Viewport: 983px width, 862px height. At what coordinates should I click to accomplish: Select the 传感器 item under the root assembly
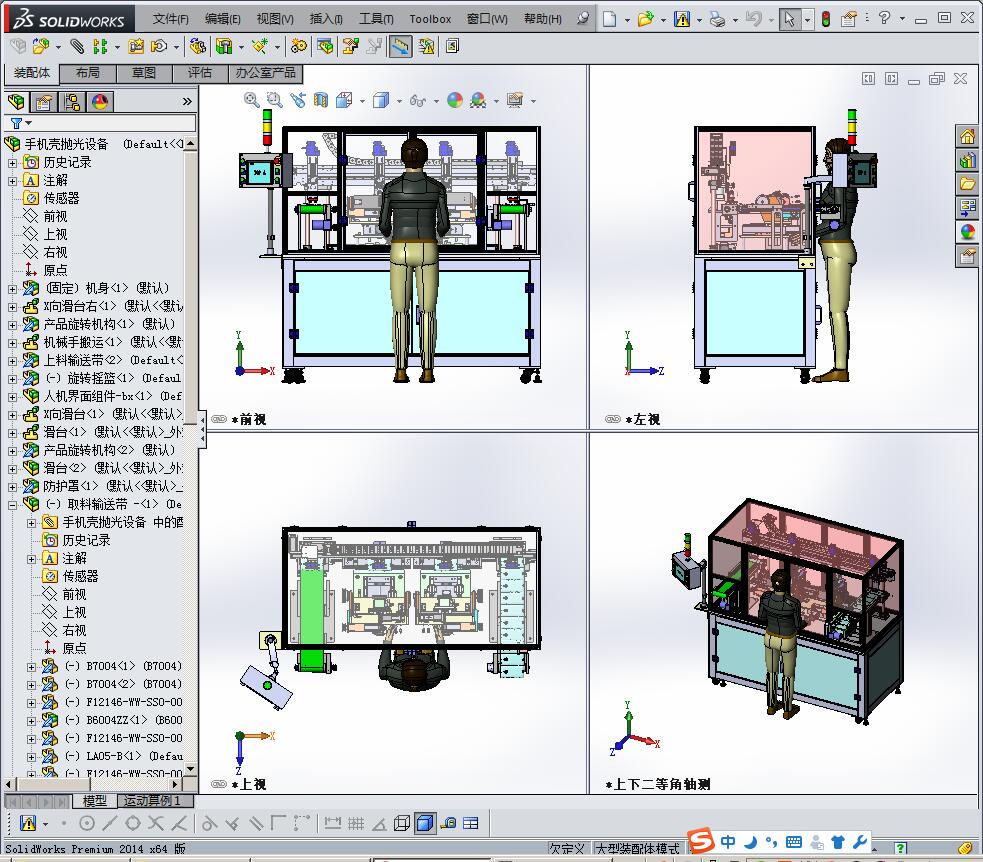tap(61, 198)
